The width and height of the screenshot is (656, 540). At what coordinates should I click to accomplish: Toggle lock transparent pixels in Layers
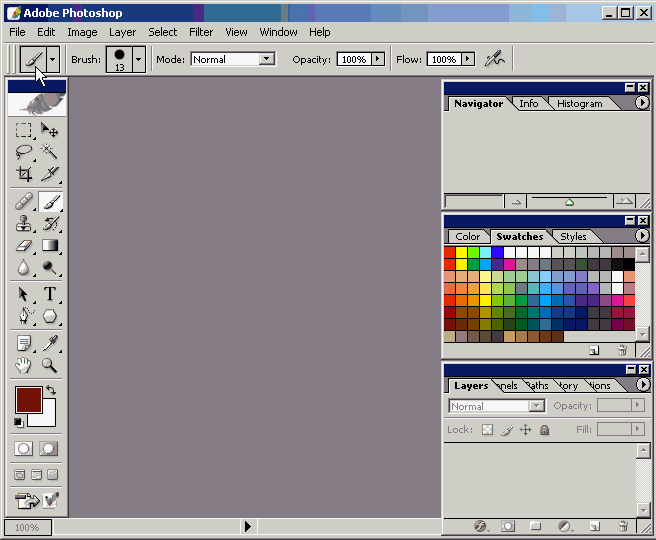click(x=488, y=430)
